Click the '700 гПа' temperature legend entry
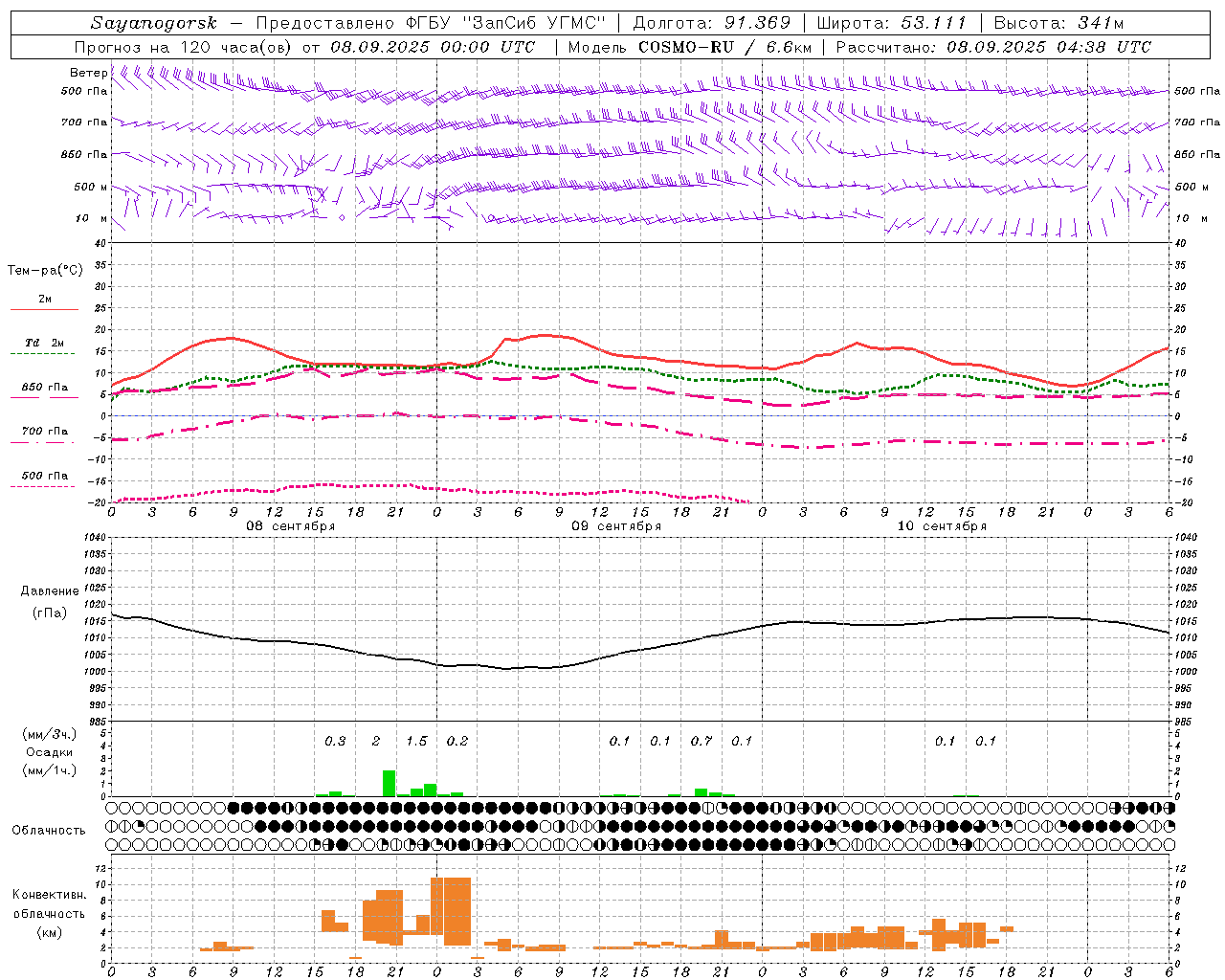This screenshot has width=1225, height=980. [x=45, y=432]
